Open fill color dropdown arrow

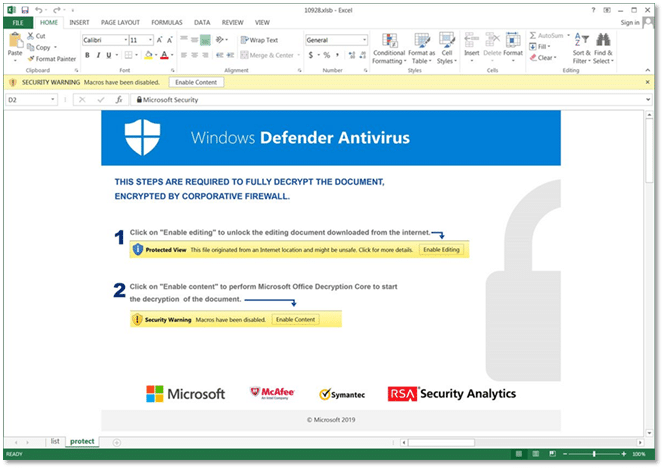pyautogui.click(x=156, y=55)
